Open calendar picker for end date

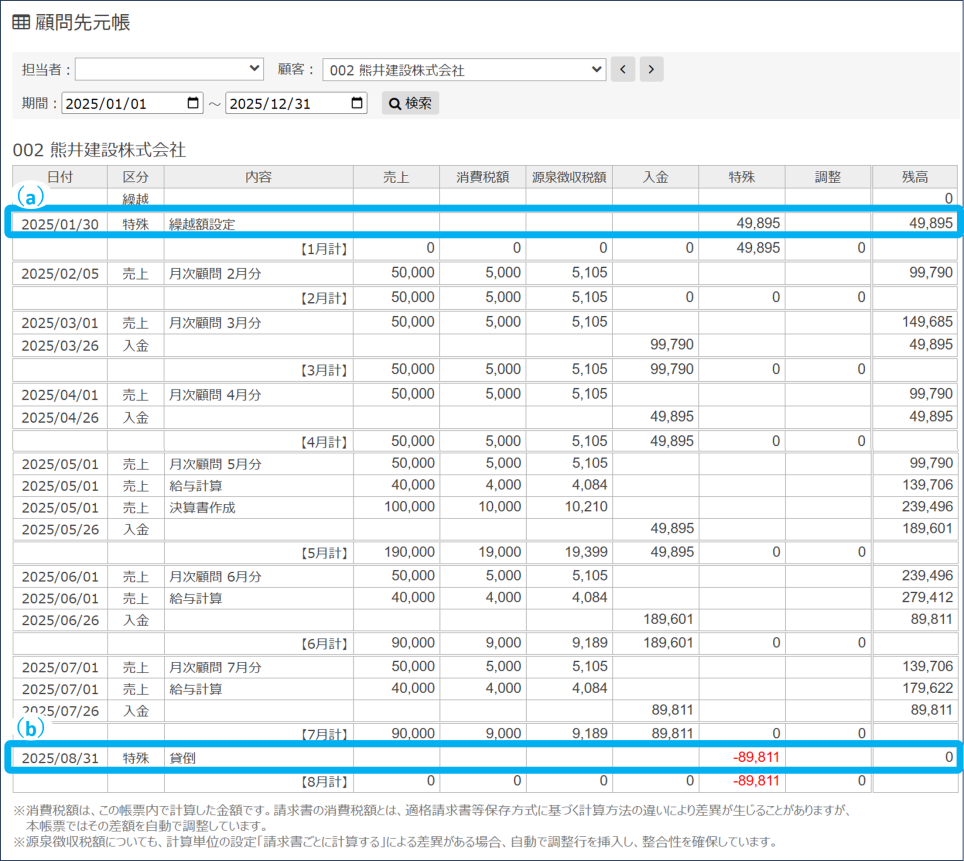[358, 103]
